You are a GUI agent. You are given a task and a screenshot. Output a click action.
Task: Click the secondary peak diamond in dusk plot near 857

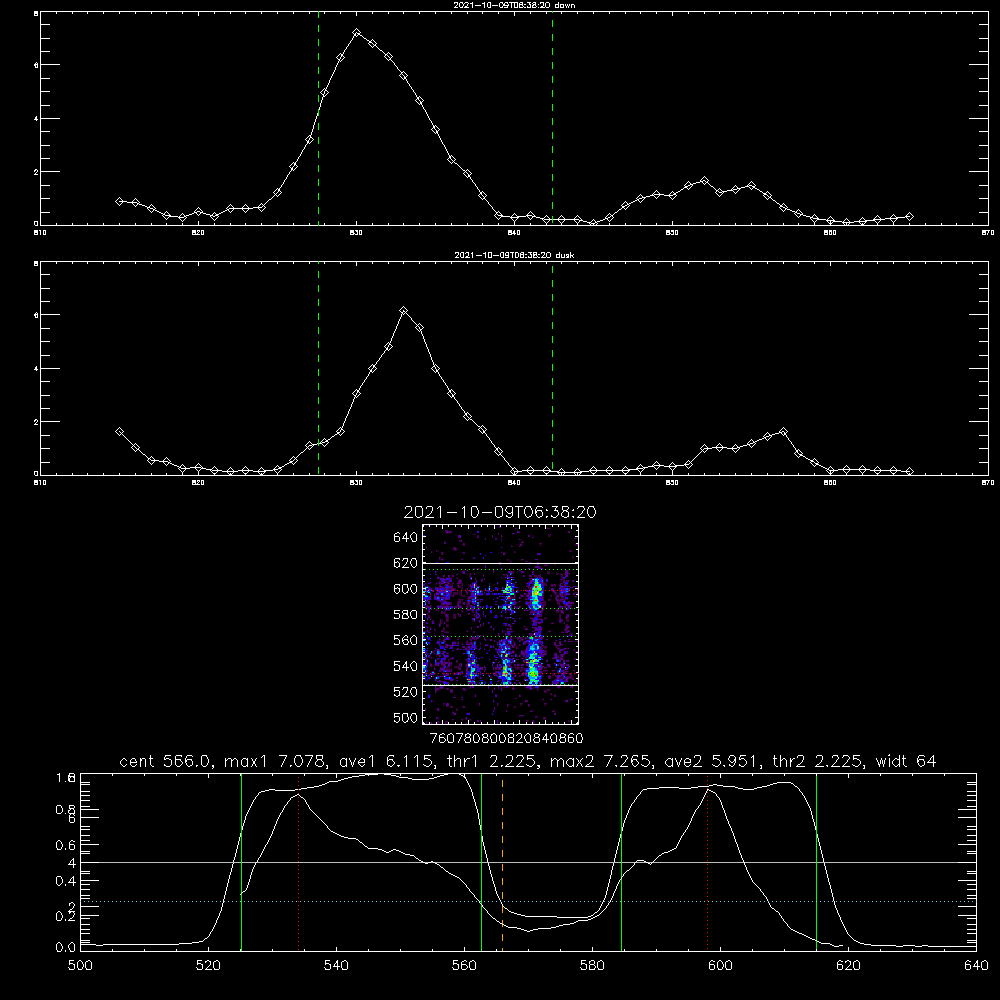tap(783, 432)
